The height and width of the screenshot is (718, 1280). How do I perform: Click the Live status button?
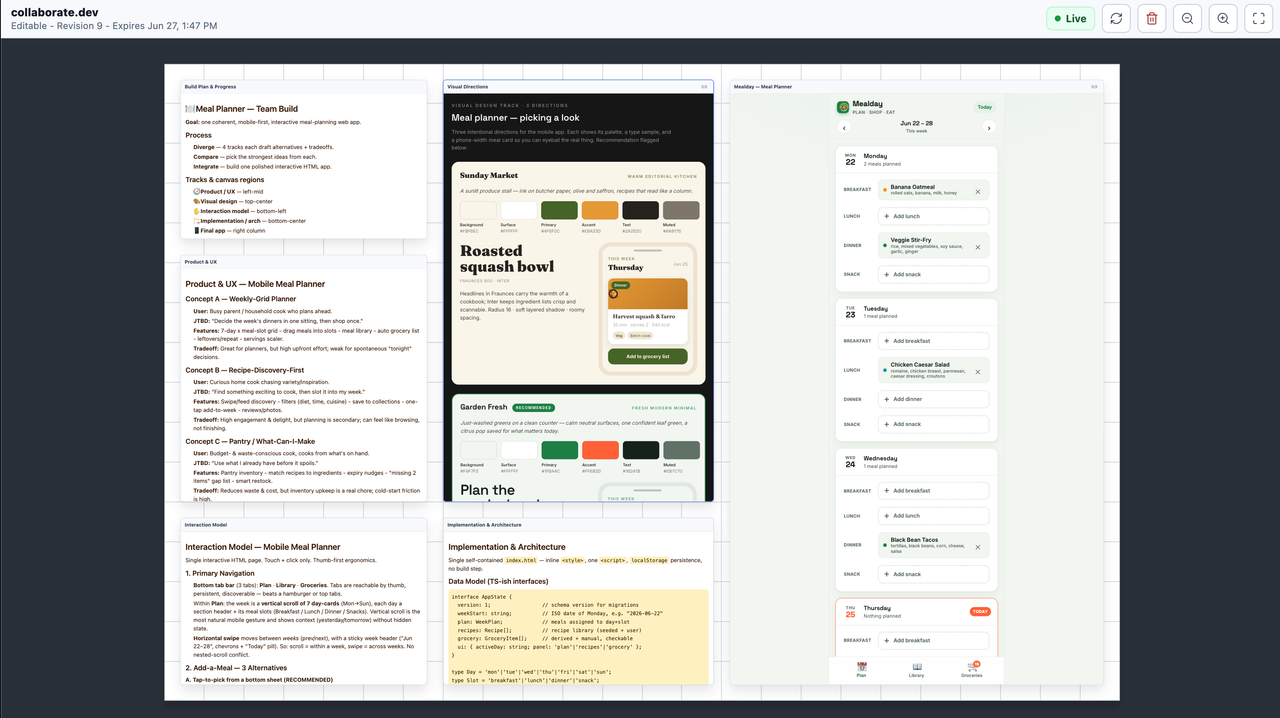[1070, 18]
